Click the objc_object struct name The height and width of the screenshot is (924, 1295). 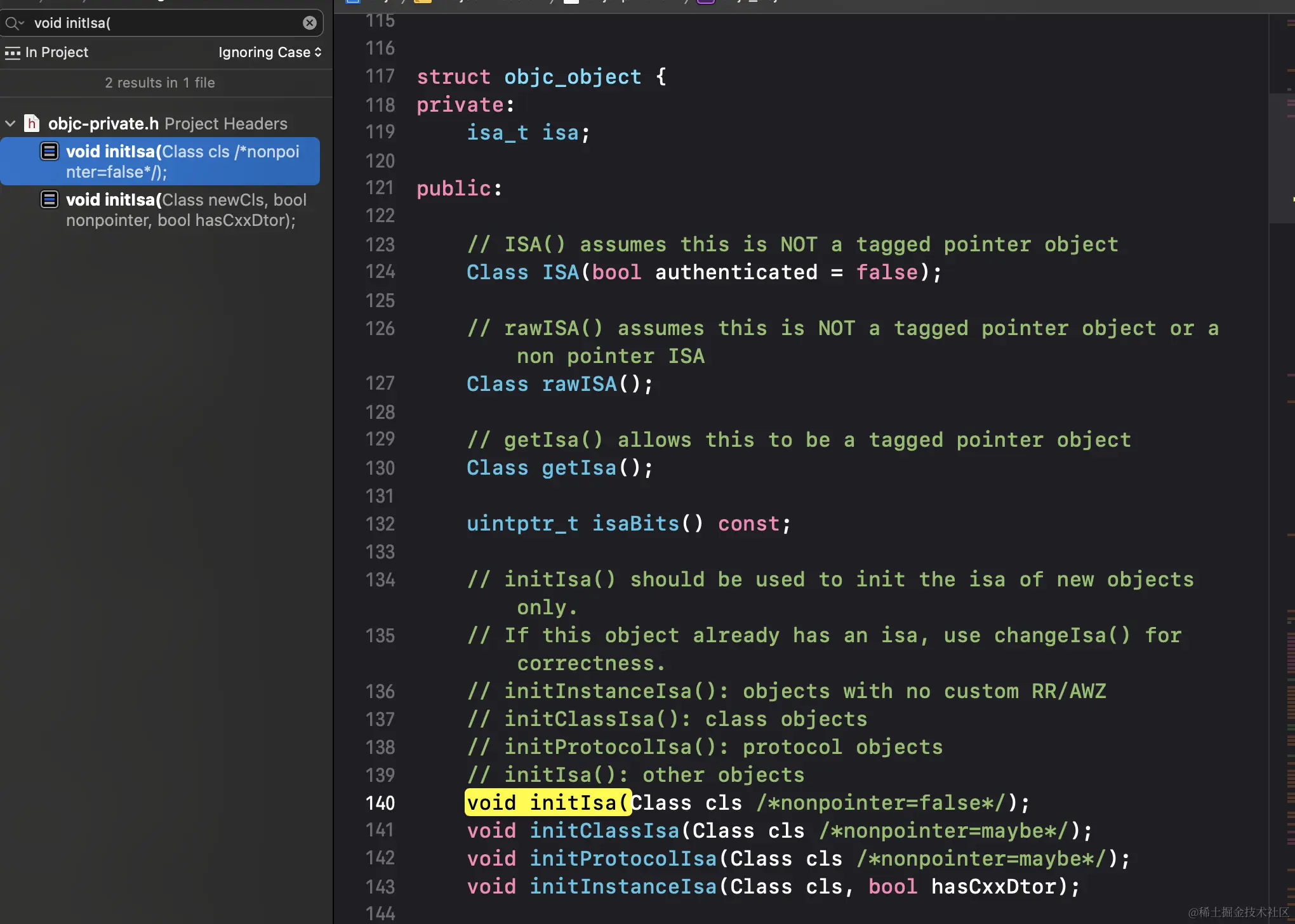pos(572,77)
